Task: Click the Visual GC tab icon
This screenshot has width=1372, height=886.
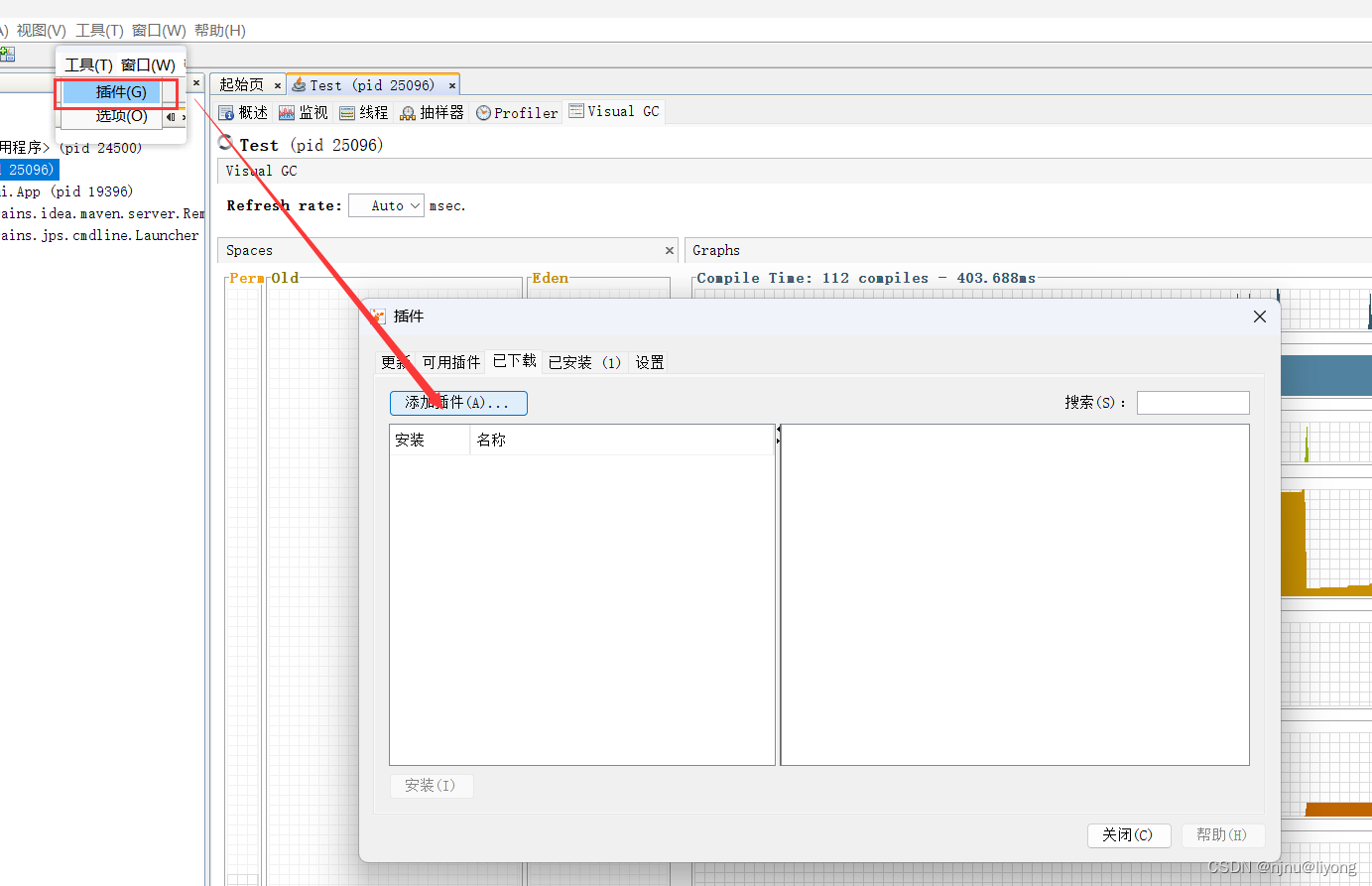Action: pyautogui.click(x=576, y=111)
